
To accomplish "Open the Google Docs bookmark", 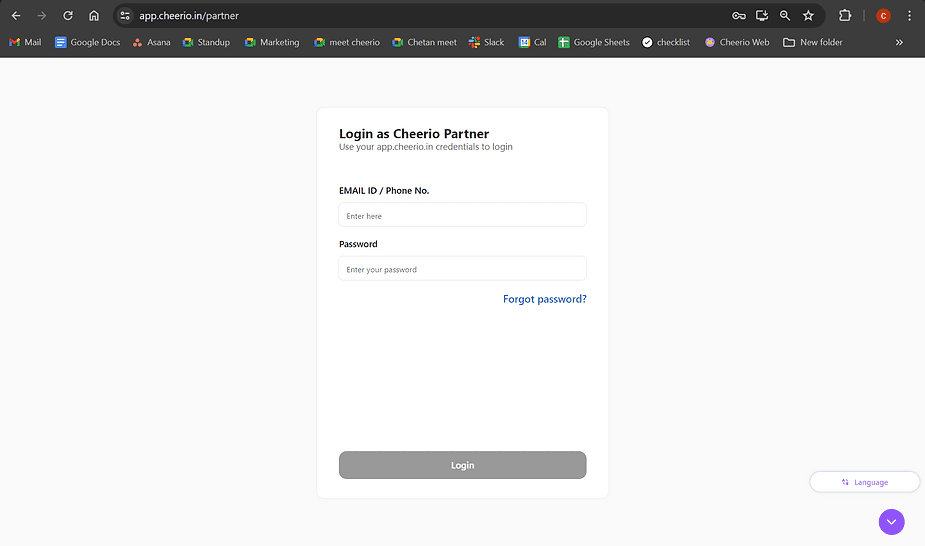I will [87, 42].
